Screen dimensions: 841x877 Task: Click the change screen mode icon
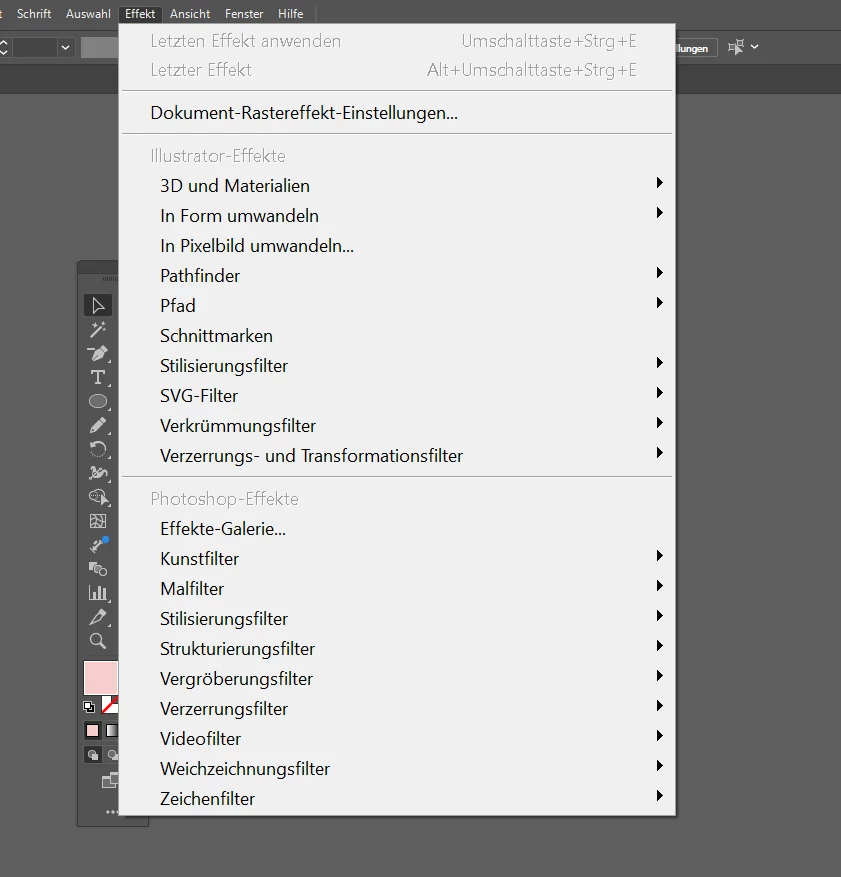[110, 780]
